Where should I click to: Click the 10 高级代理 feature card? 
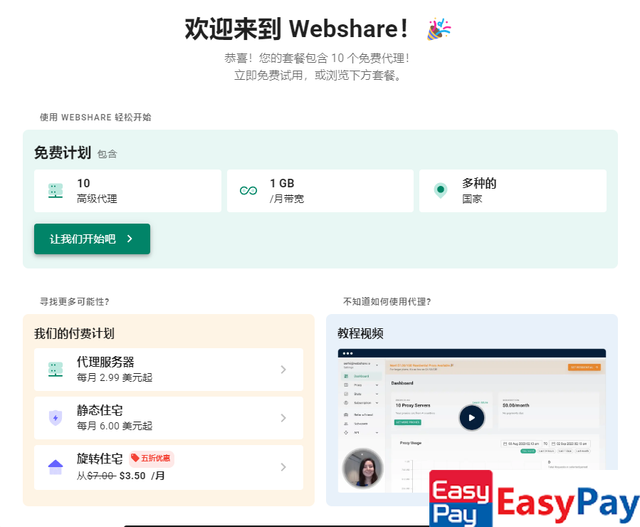(x=128, y=191)
